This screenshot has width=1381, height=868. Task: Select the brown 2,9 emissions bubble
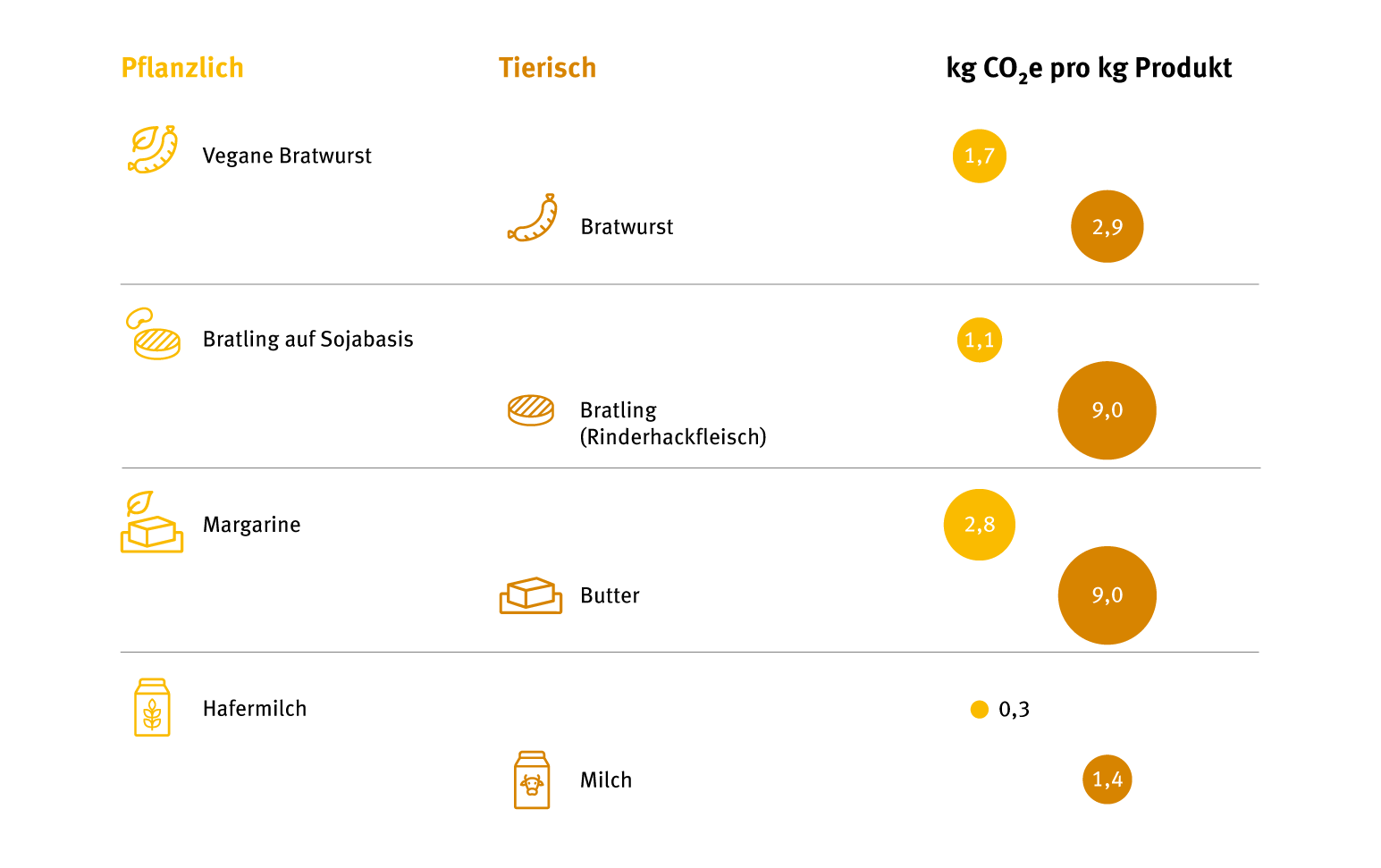1107,227
